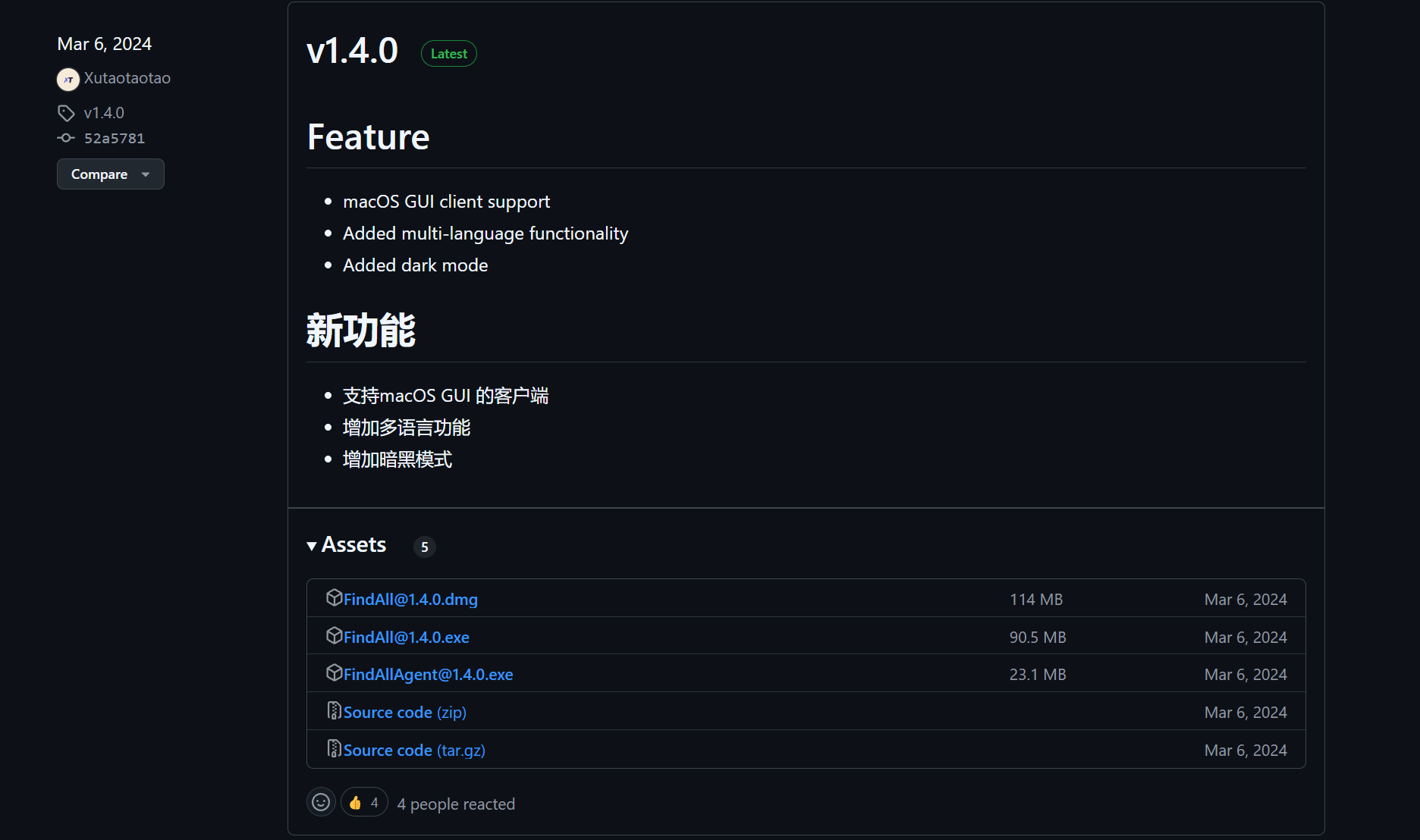Click the 新功能 heading
Image resolution: width=1420 pixels, height=840 pixels.
(361, 331)
